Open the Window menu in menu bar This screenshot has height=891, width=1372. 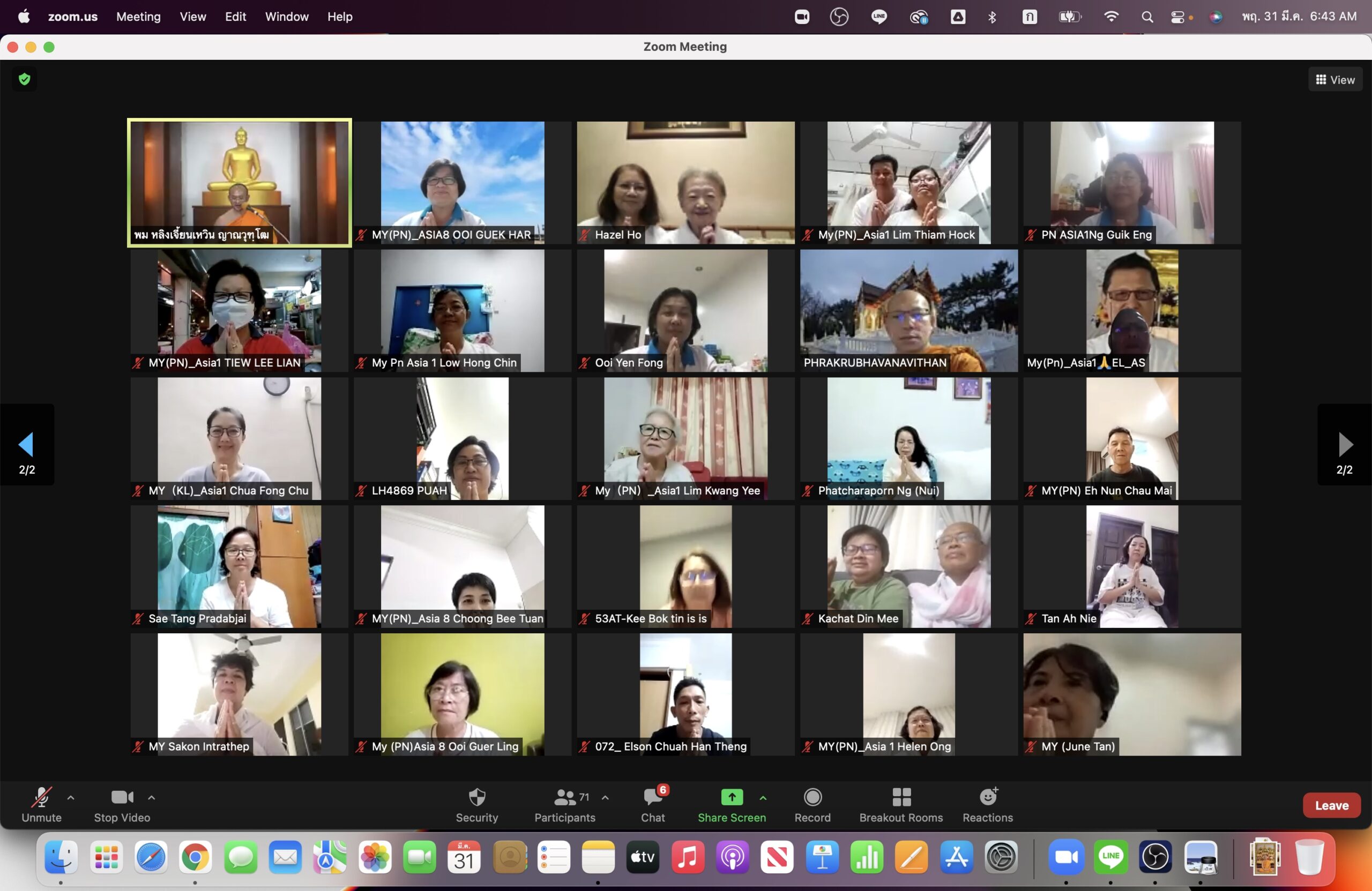tap(287, 17)
